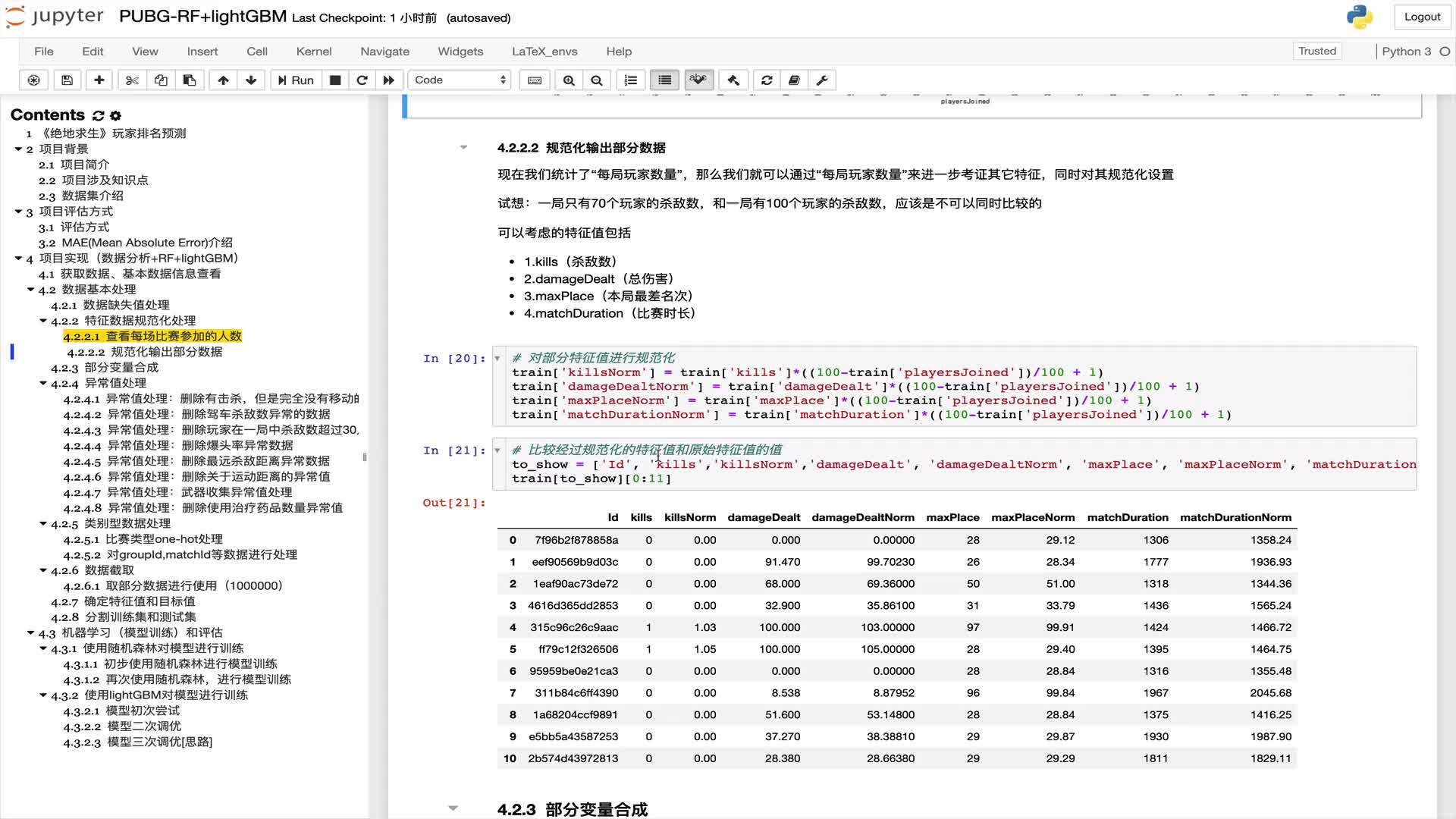This screenshot has width=1456, height=819.
Task: Click the book toolbar icon
Action: pos(794,80)
